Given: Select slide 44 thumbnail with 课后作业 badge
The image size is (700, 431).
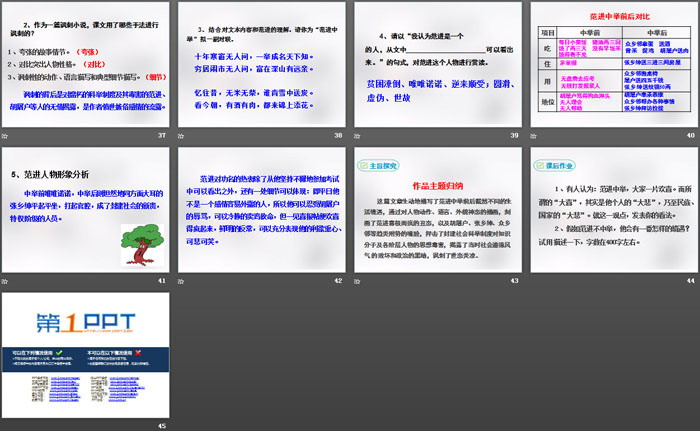Looking at the screenshot, I should click(x=614, y=210).
